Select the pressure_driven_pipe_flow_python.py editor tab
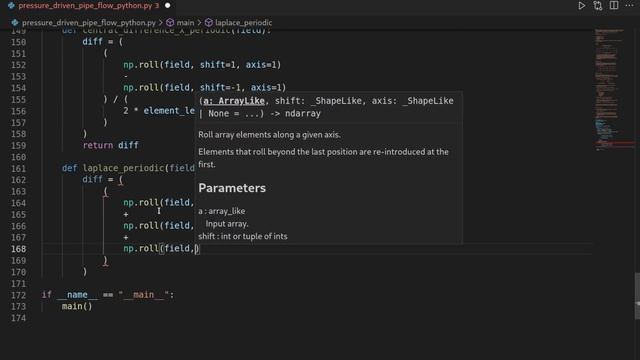Viewport: 640px width, 360px height. (x=89, y=6)
